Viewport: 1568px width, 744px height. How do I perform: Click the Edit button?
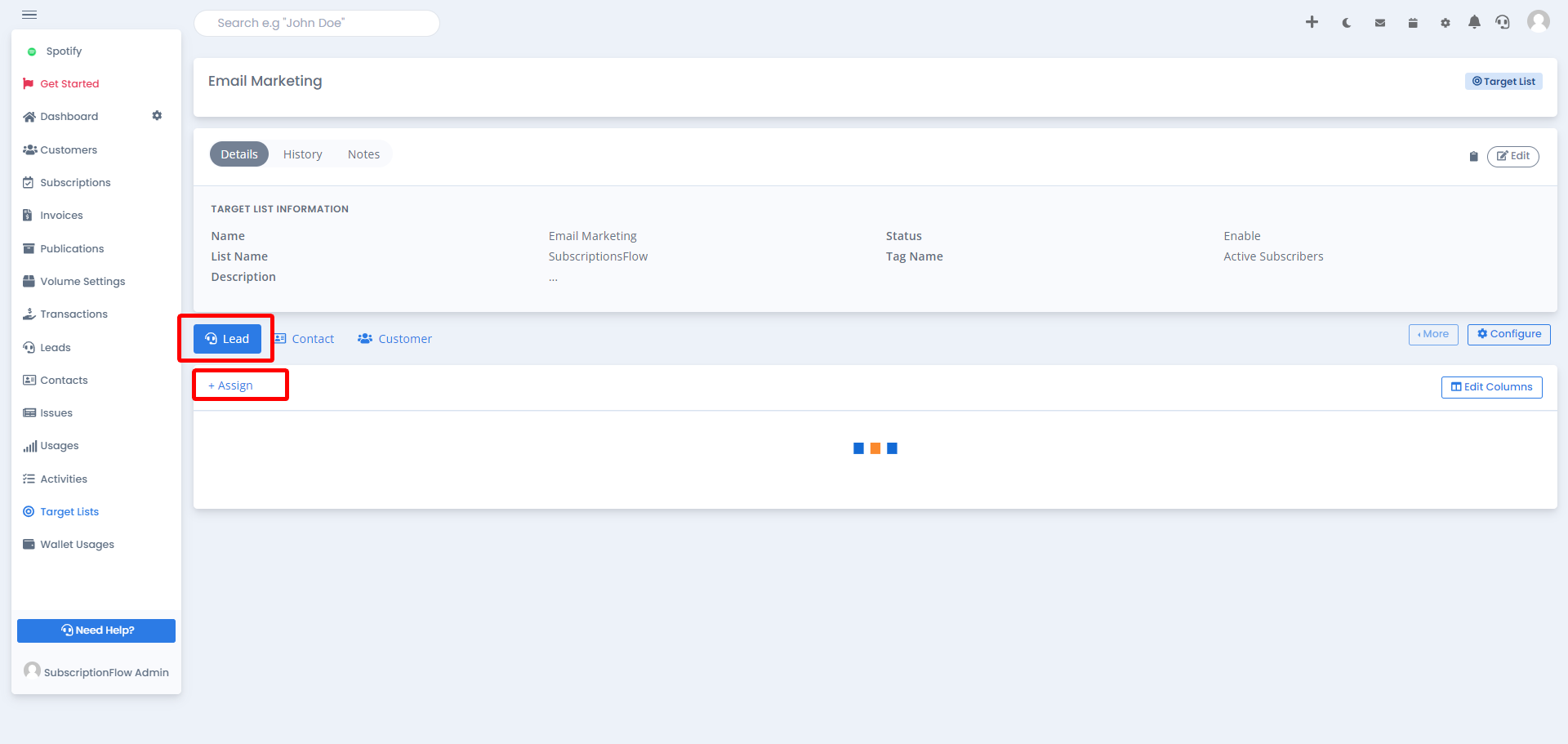tap(1513, 156)
